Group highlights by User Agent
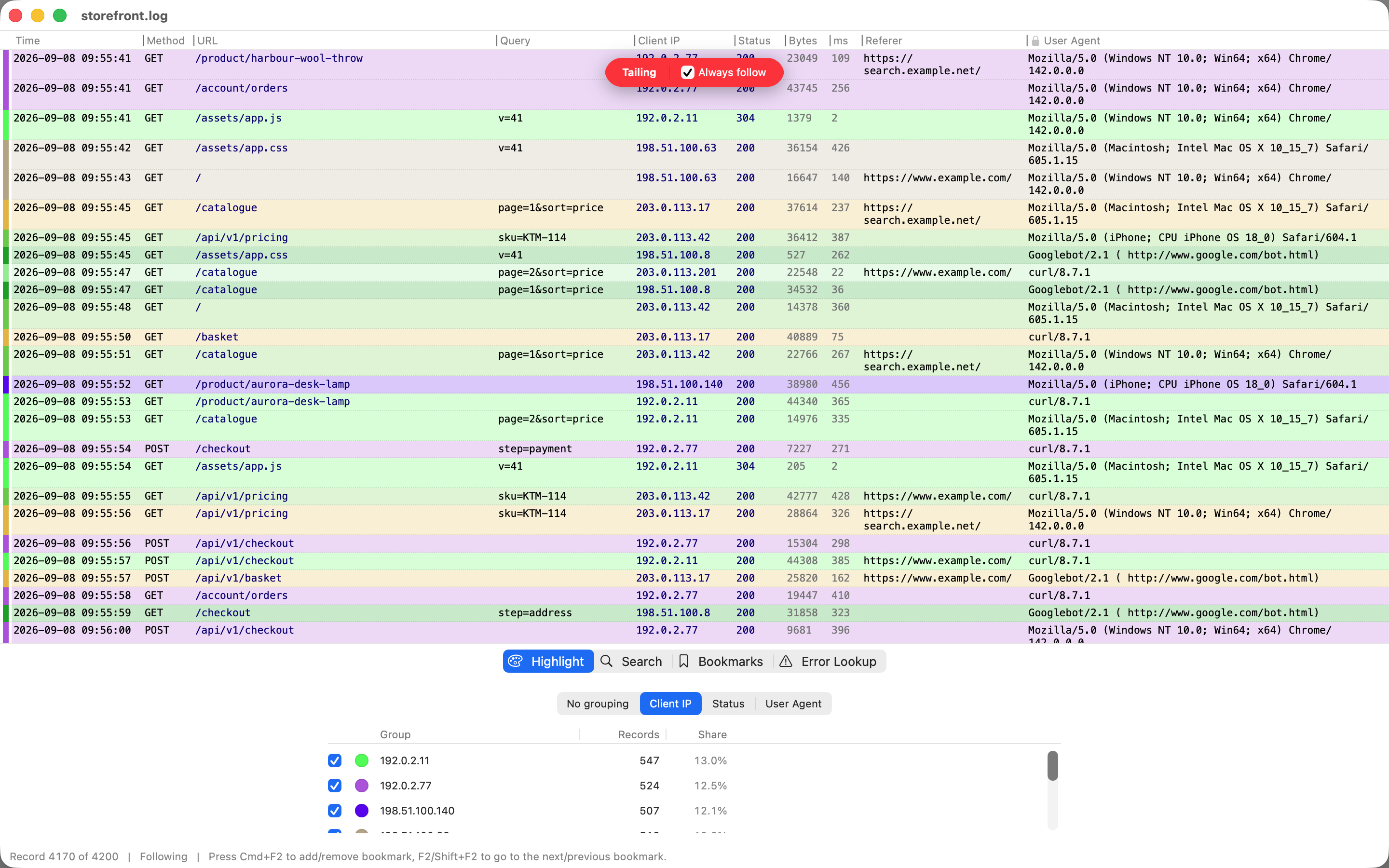1389x868 pixels. (793, 704)
